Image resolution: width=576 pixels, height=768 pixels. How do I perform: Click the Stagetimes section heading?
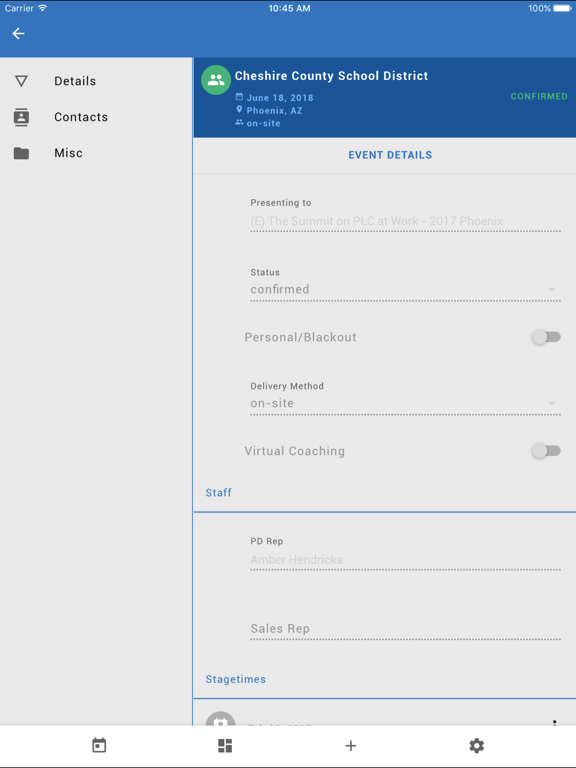236,679
